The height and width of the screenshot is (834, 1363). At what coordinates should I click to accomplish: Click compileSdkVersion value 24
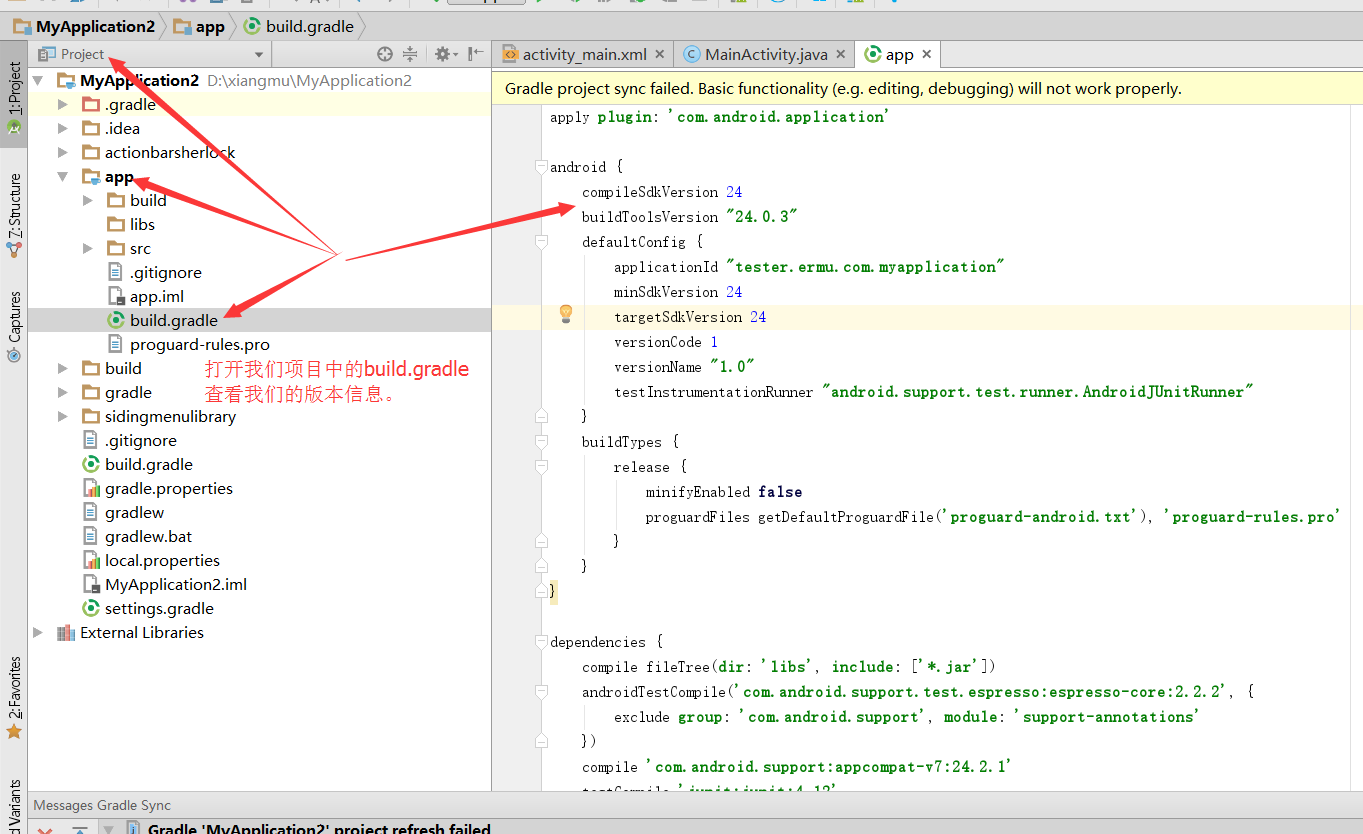point(734,192)
